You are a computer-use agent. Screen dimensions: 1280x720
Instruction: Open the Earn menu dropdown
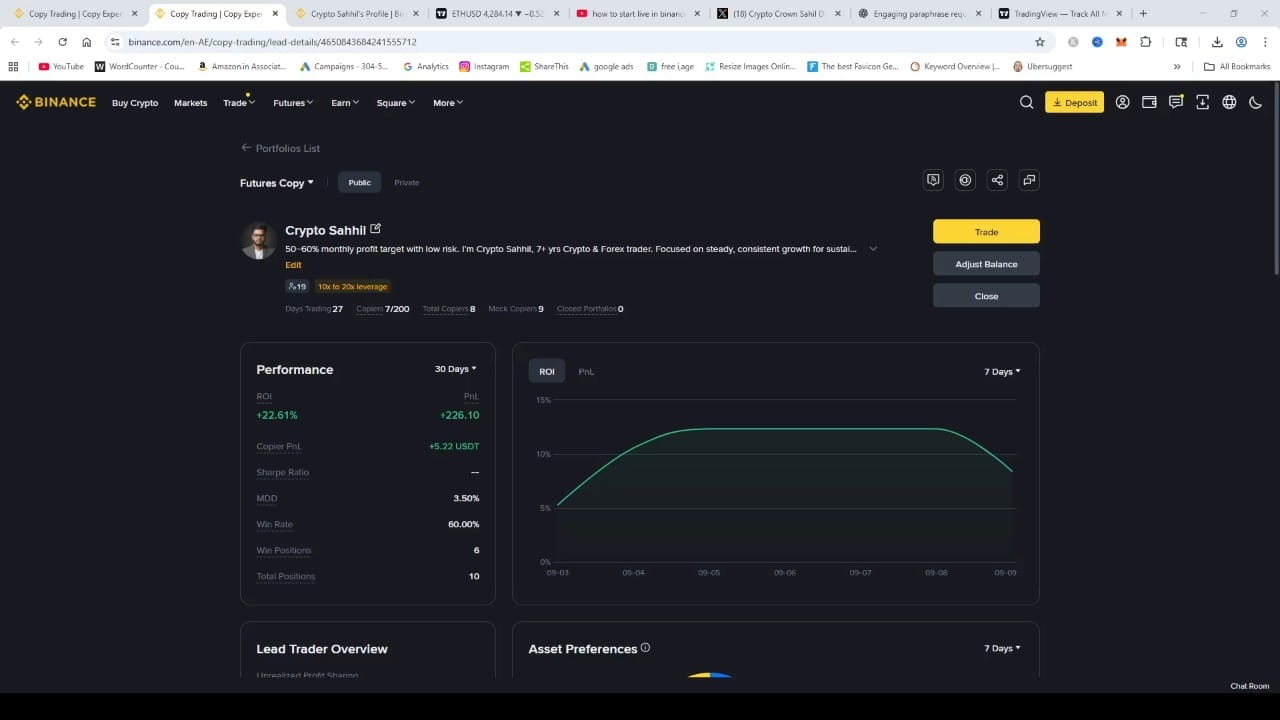point(345,103)
